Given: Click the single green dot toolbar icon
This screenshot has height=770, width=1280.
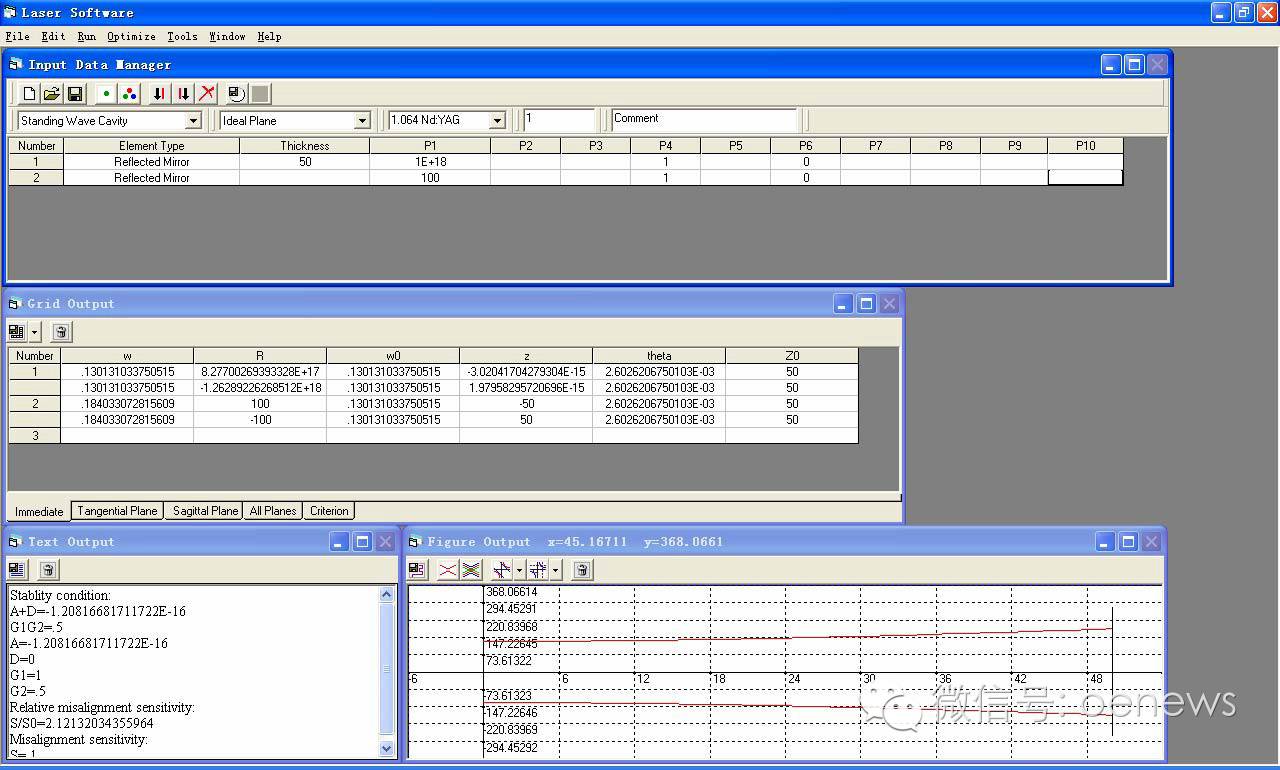Looking at the screenshot, I should [x=105, y=94].
